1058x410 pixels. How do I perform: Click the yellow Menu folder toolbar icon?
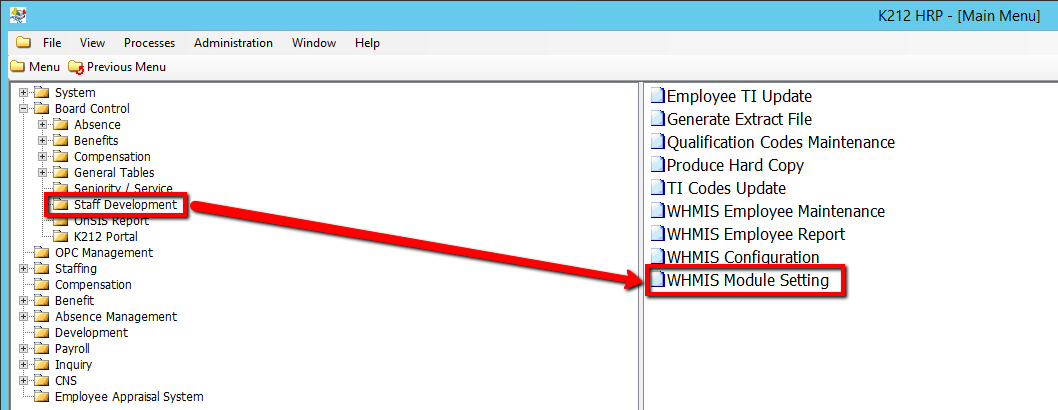coord(17,67)
